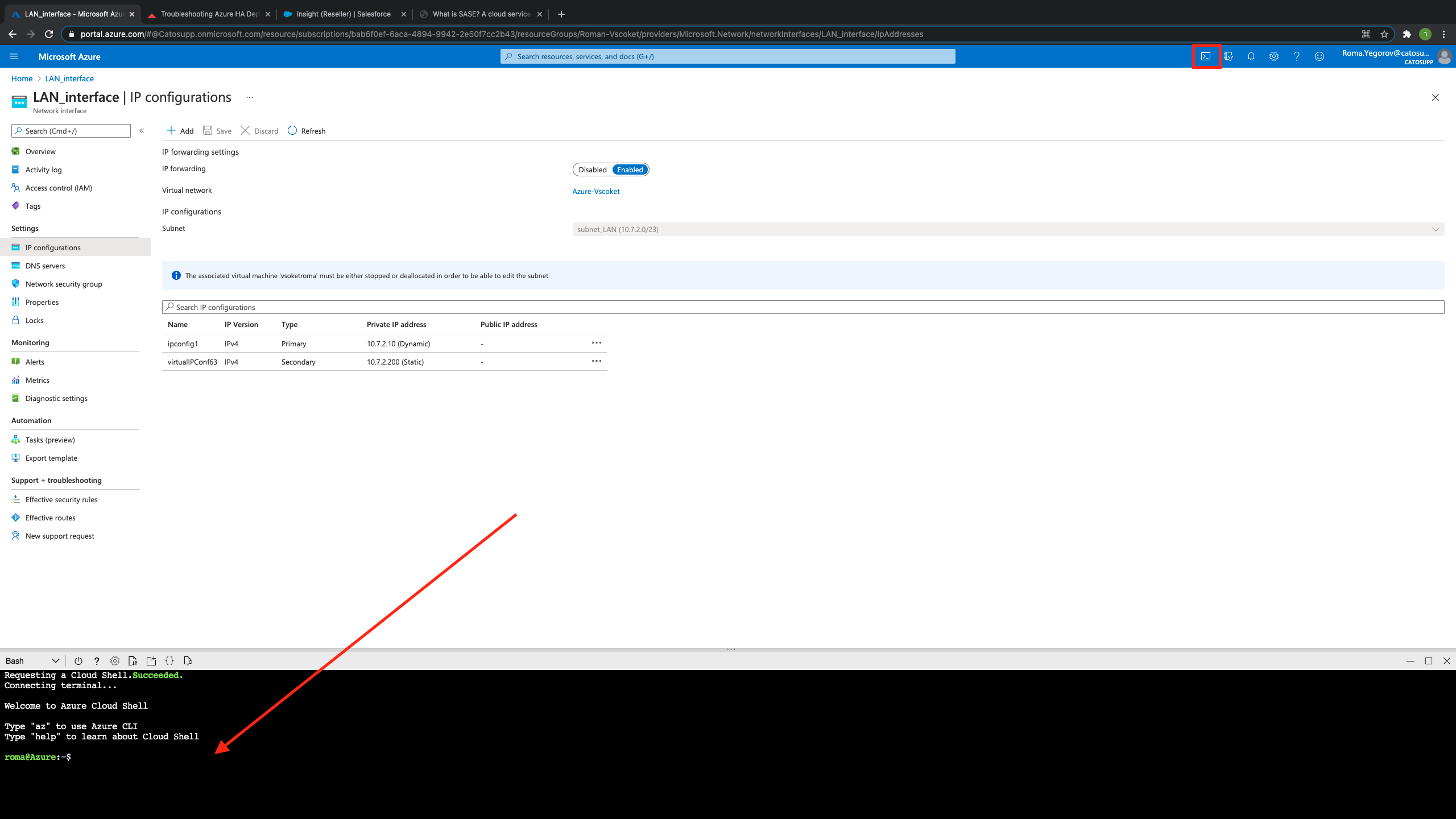
Task: Click Add in toolbar
Action: pos(180,131)
